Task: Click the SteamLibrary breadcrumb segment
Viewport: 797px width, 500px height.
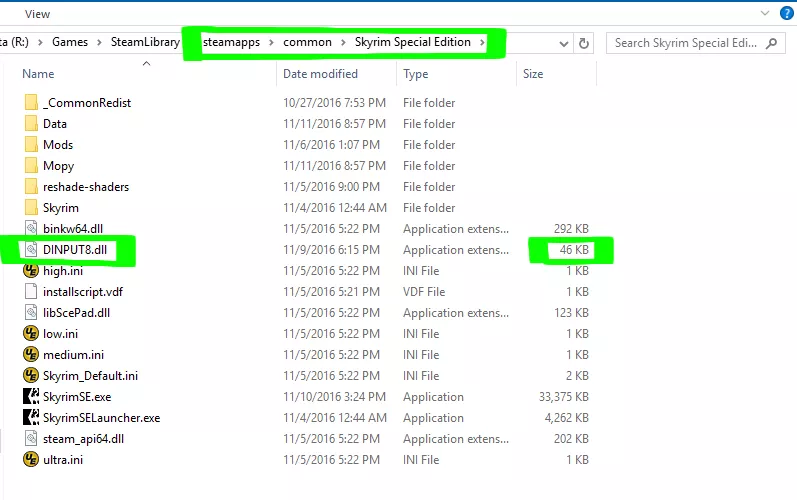Action: pyautogui.click(x=145, y=42)
